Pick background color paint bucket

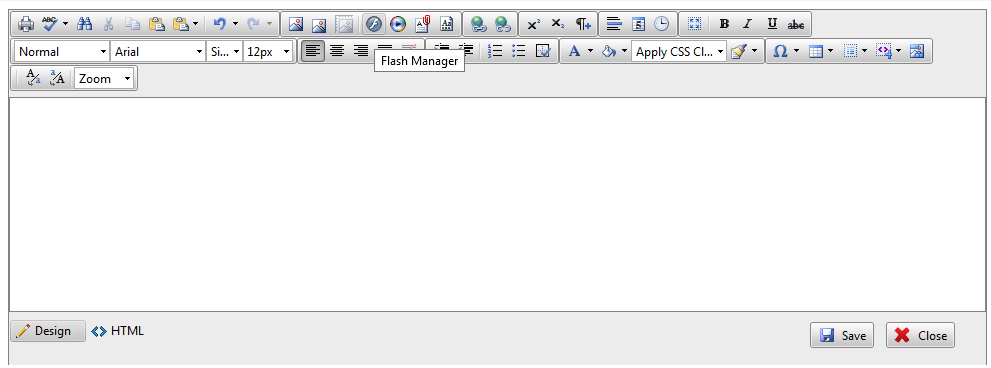(x=609, y=52)
